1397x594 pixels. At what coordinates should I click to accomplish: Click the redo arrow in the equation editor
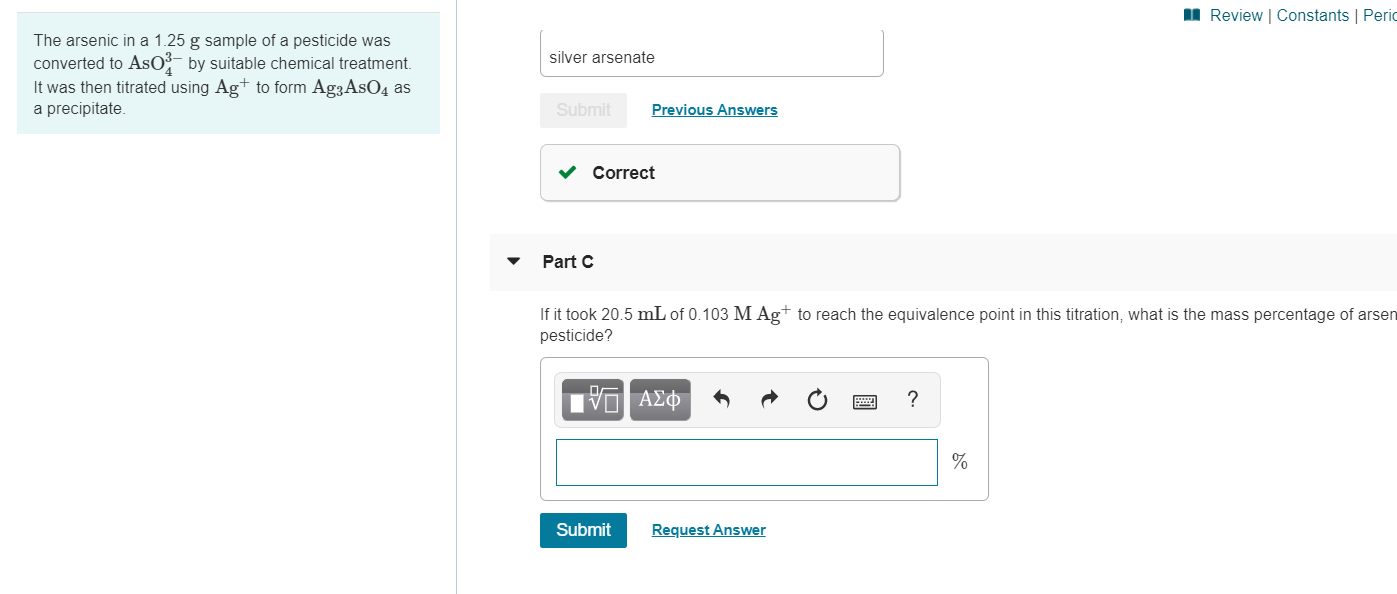[768, 399]
